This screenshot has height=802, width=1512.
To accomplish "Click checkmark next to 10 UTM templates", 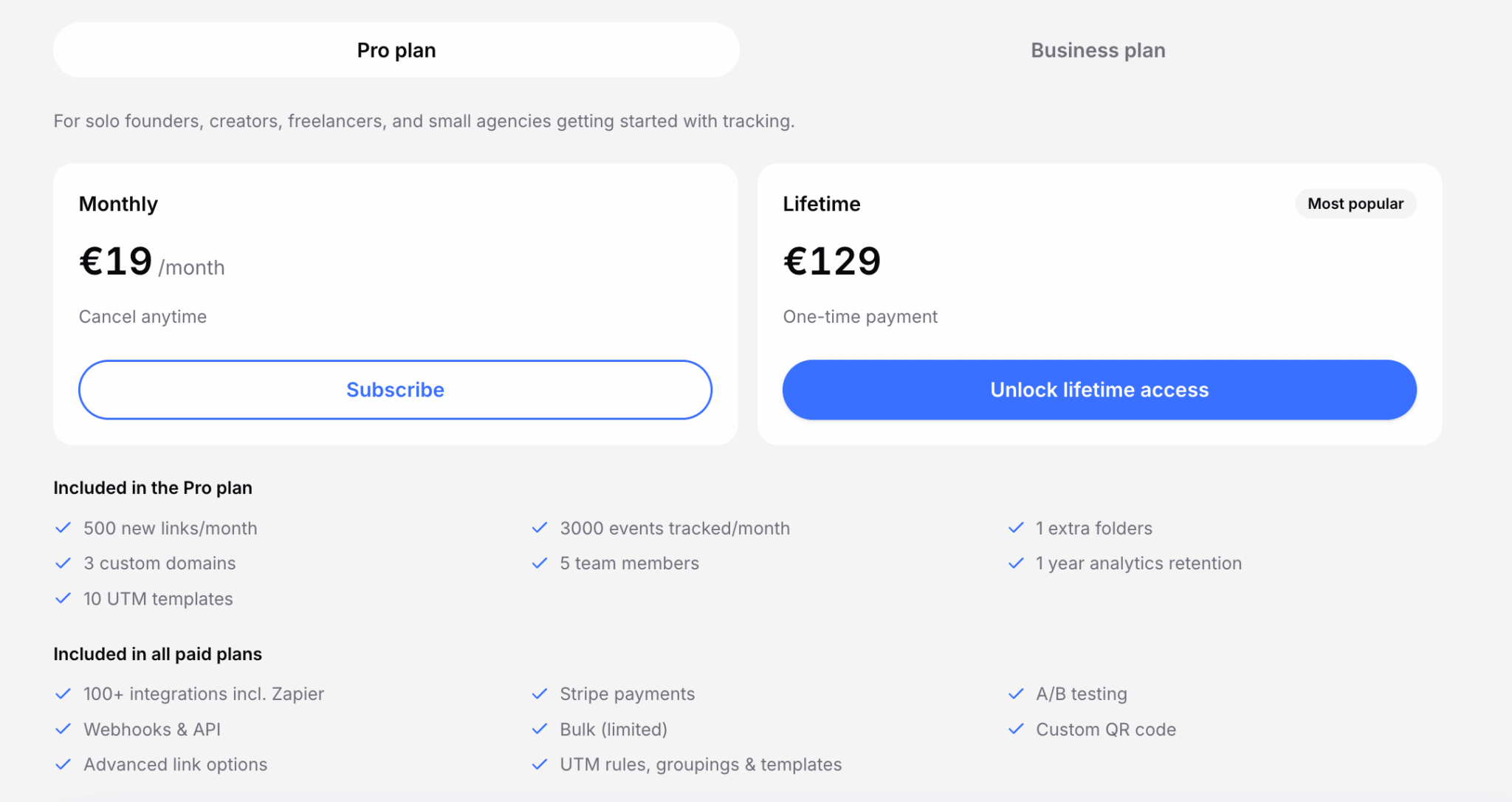I will tap(63, 599).
